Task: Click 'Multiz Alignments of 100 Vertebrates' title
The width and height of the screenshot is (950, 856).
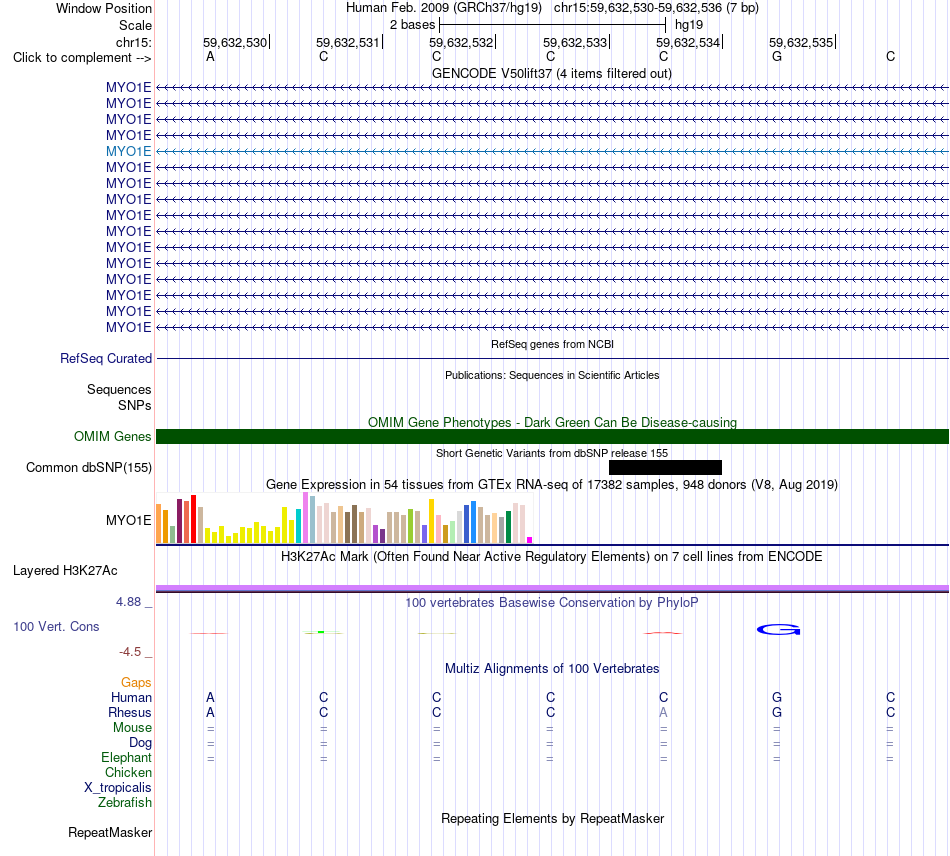Action: (x=552, y=669)
